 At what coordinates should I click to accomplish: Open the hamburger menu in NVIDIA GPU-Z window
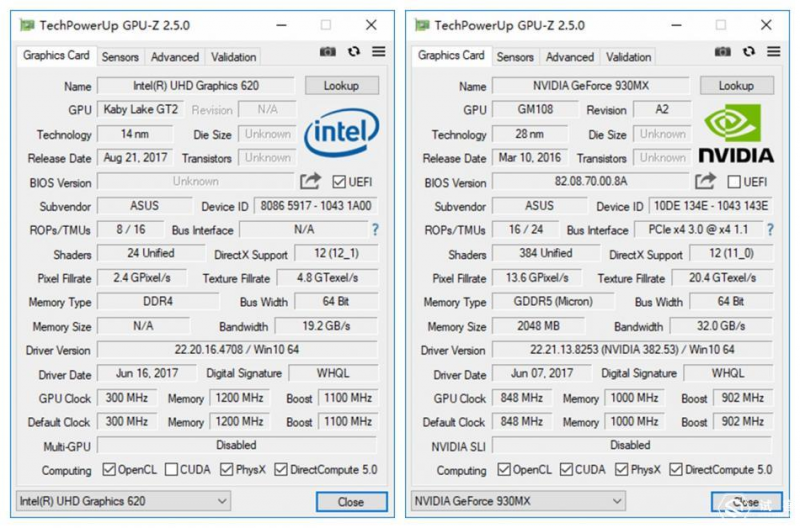click(x=773, y=52)
